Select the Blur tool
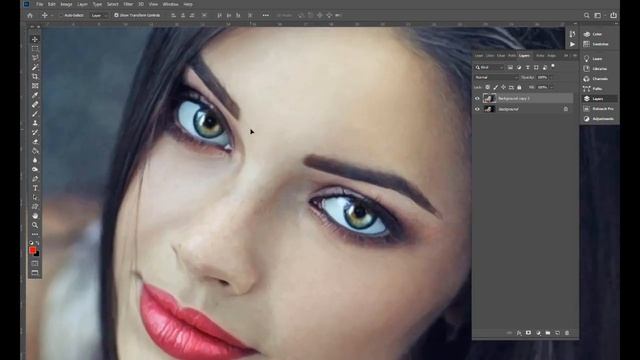This screenshot has width=640, height=360. coord(35,160)
